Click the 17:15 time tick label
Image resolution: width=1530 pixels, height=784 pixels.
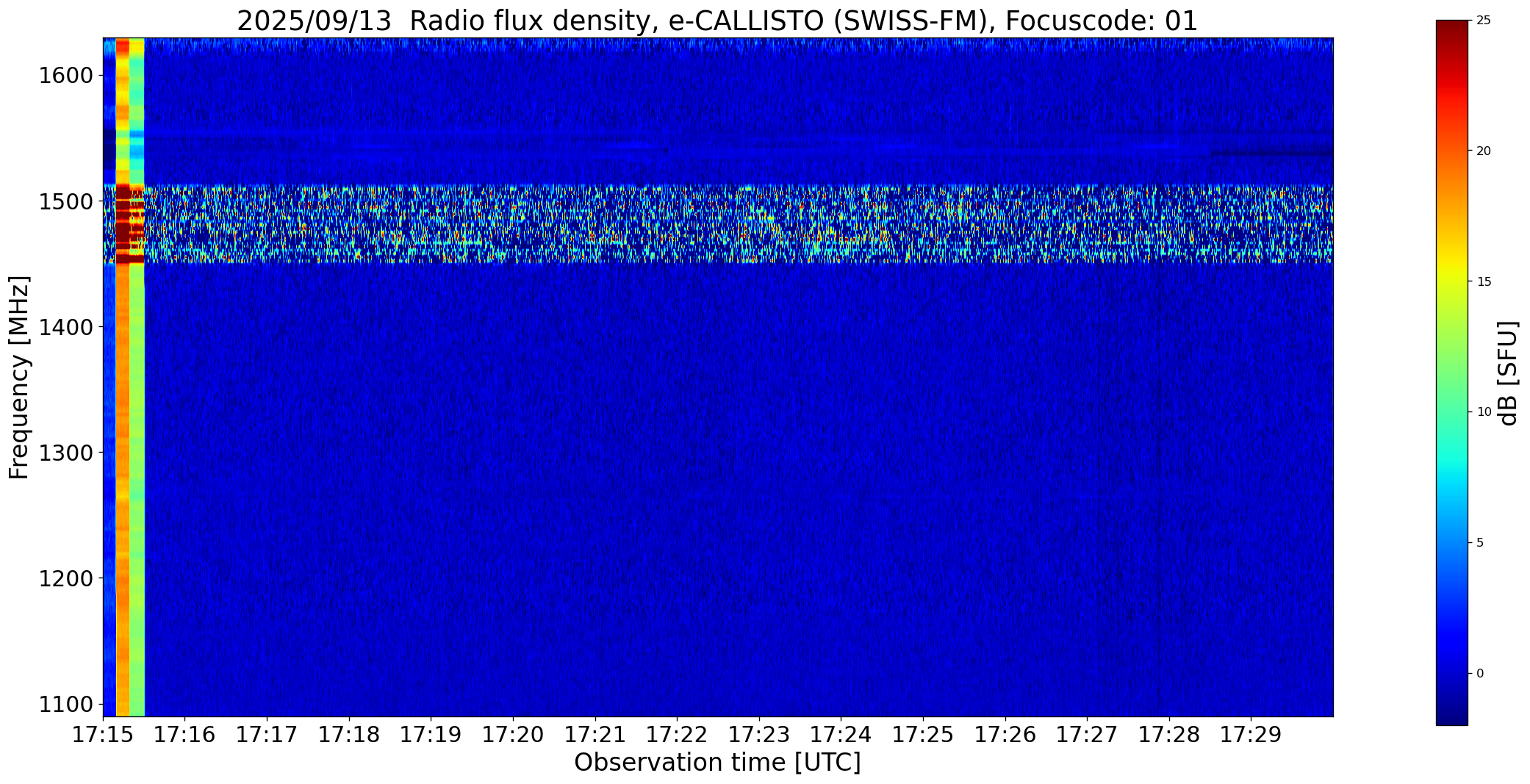pos(103,734)
